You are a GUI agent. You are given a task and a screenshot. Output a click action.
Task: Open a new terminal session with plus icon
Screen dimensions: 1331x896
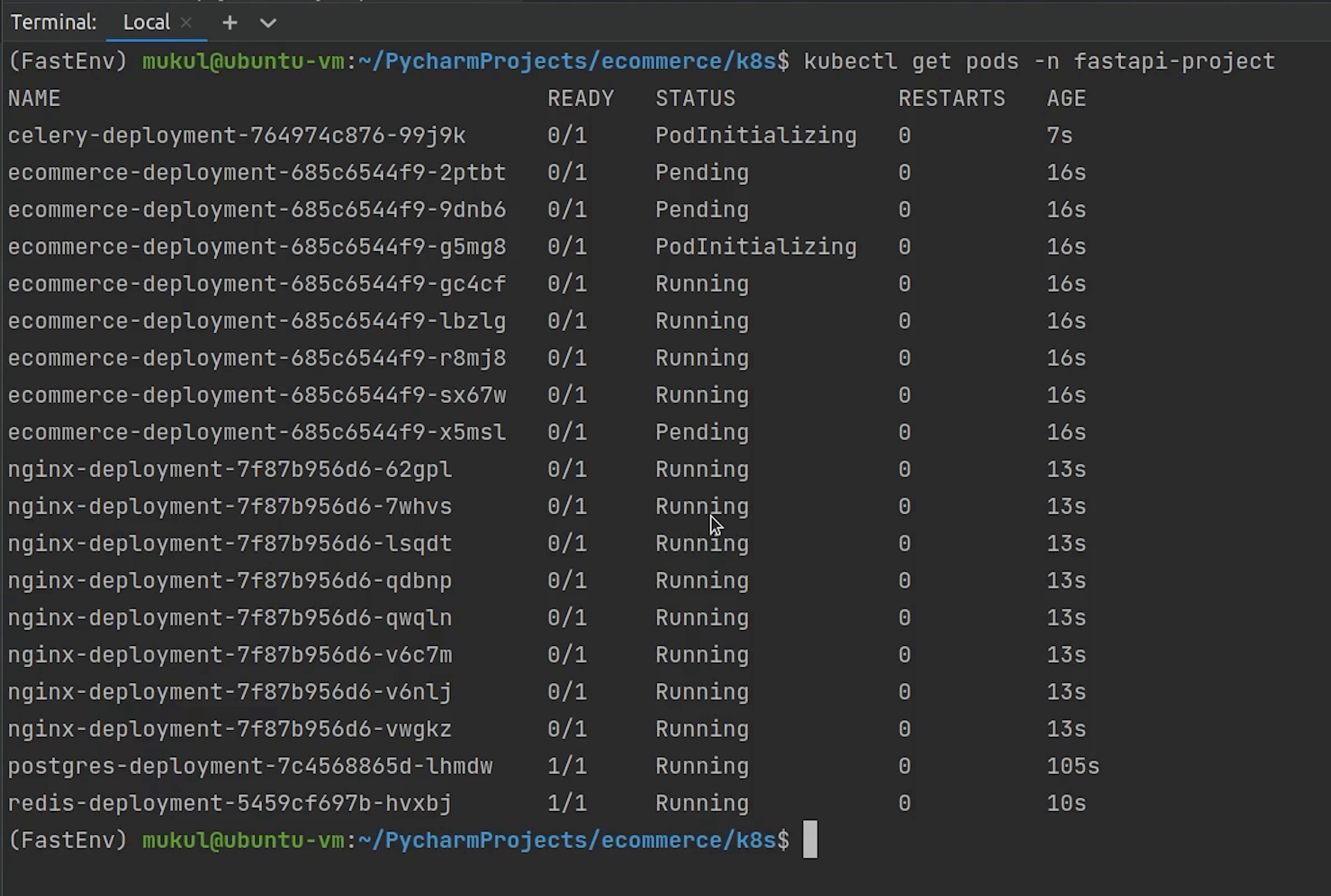[x=230, y=23]
